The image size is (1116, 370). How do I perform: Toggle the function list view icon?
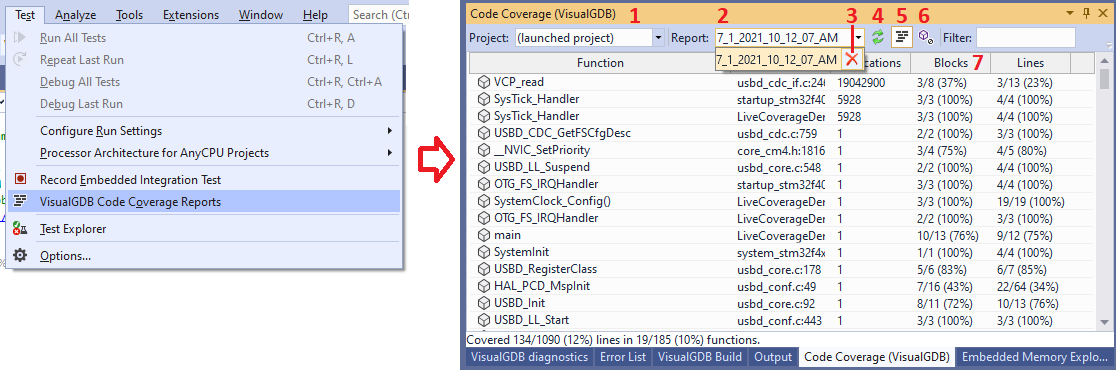point(902,37)
